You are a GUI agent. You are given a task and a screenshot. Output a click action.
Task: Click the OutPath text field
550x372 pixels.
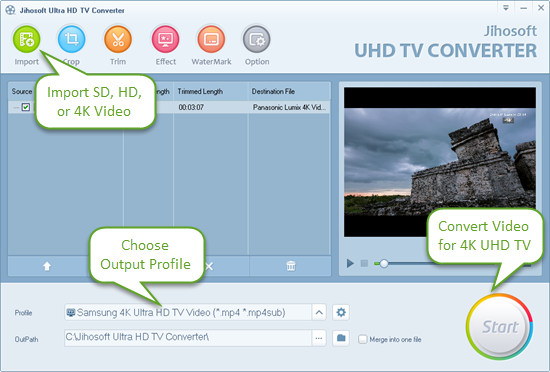tap(188, 338)
